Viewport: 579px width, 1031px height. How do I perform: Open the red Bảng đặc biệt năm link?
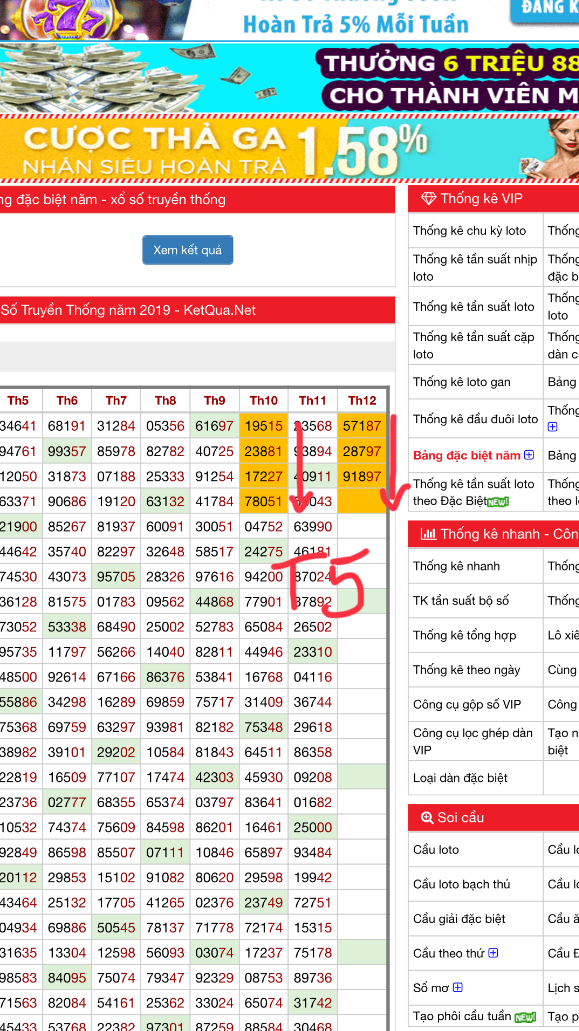(467, 455)
